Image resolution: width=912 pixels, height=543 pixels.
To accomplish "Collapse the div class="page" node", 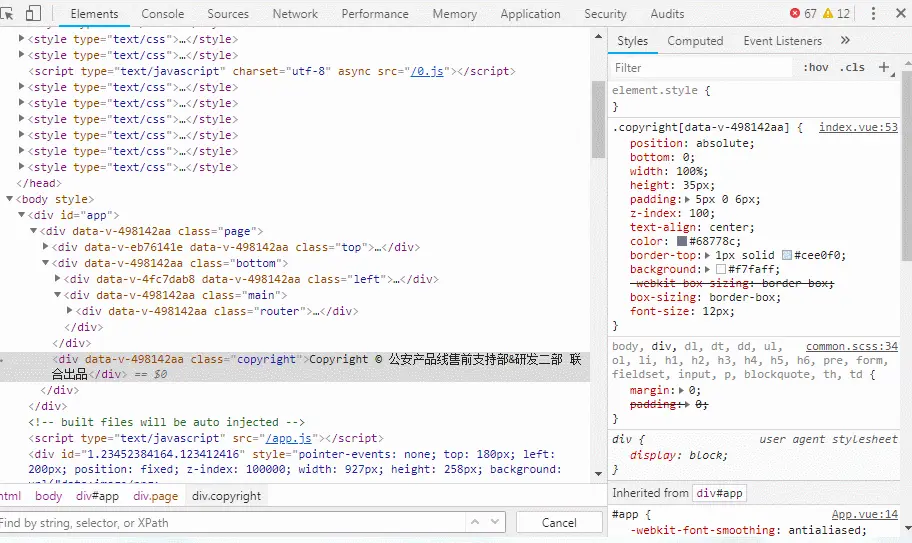I will point(34,231).
